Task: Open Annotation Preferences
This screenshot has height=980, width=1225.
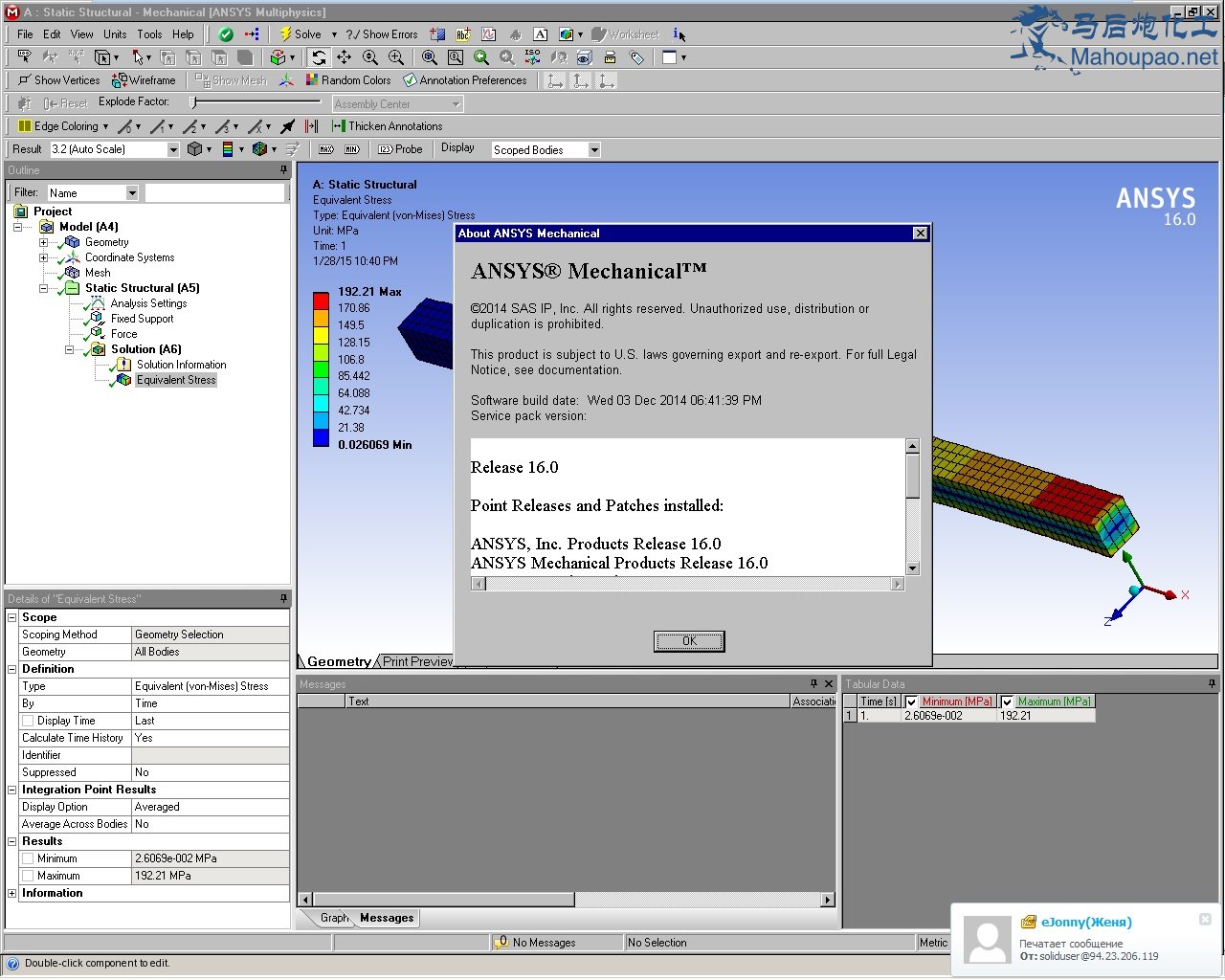Action: (465, 80)
